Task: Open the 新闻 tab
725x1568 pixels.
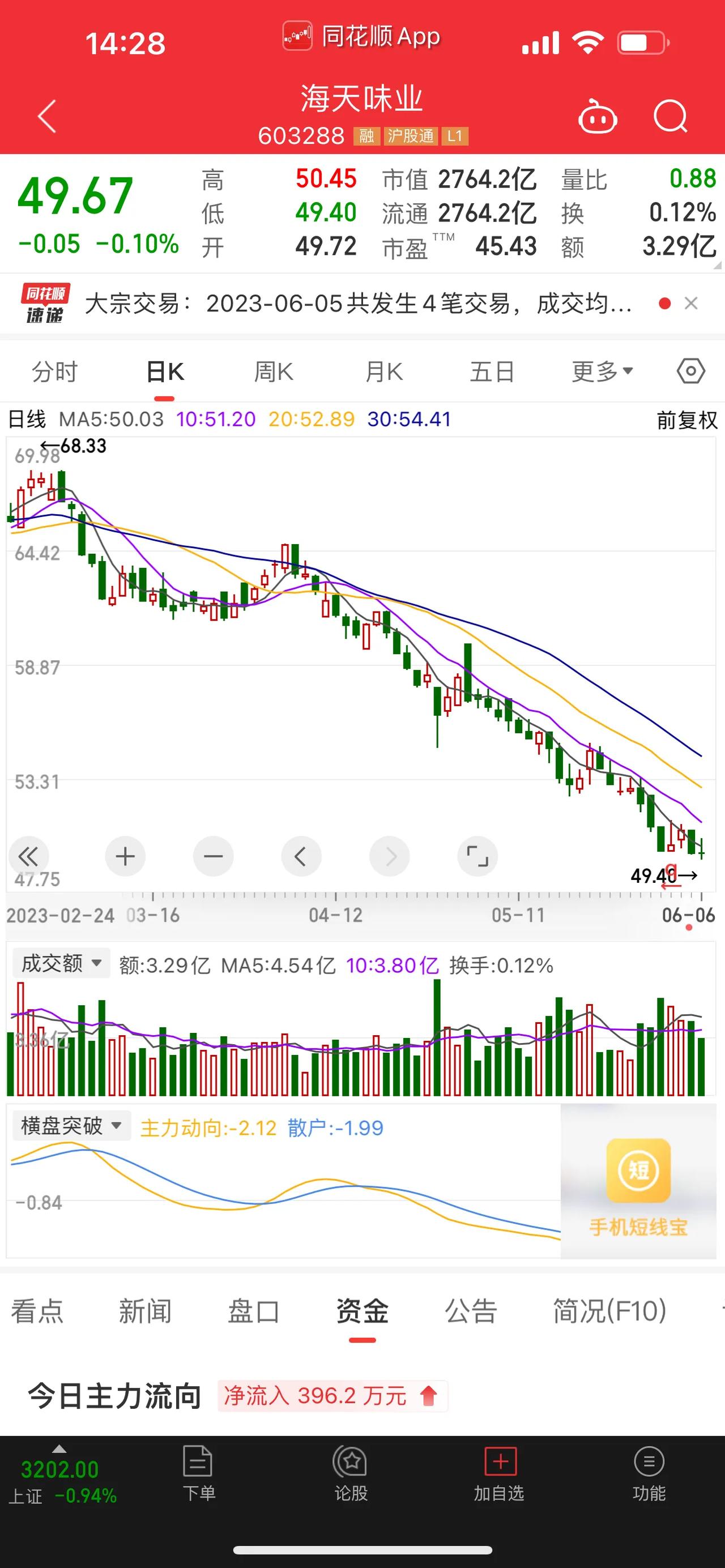Action: (x=145, y=1310)
